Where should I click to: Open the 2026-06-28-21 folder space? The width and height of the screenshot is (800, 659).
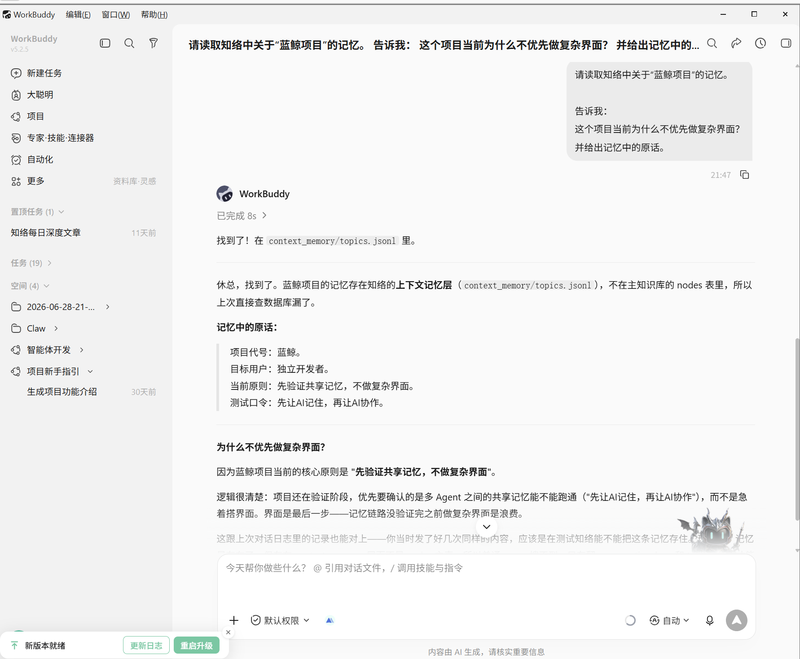pyautogui.click(x=60, y=307)
